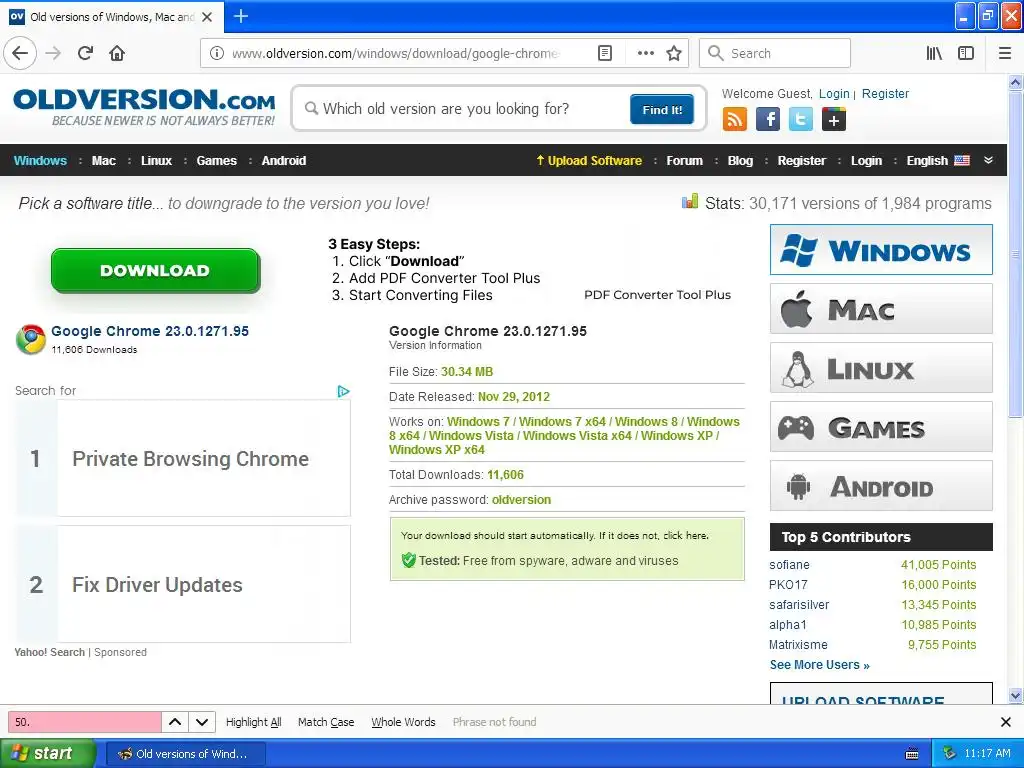
Task: Select Games in the site nav
Action: point(216,161)
